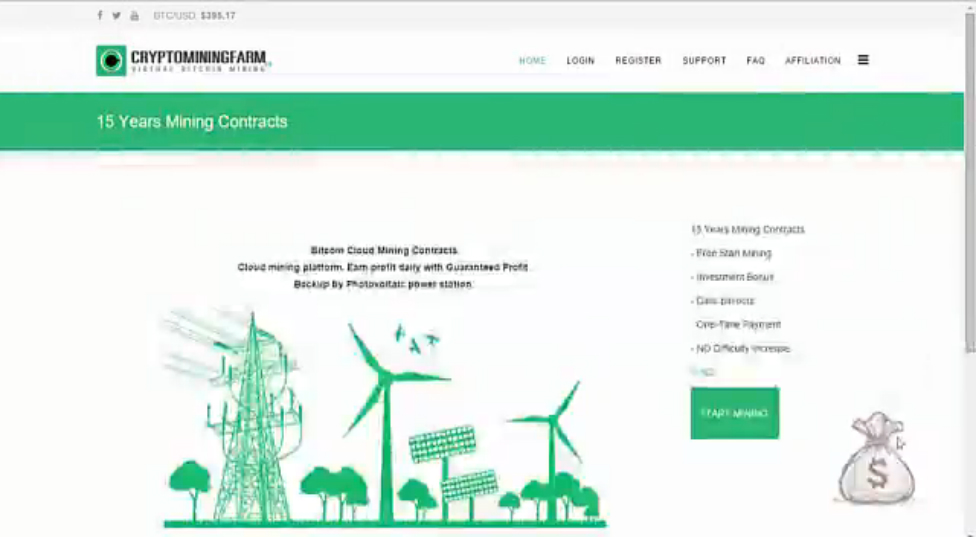Click the NO Difficulty Increase list item

point(741,348)
